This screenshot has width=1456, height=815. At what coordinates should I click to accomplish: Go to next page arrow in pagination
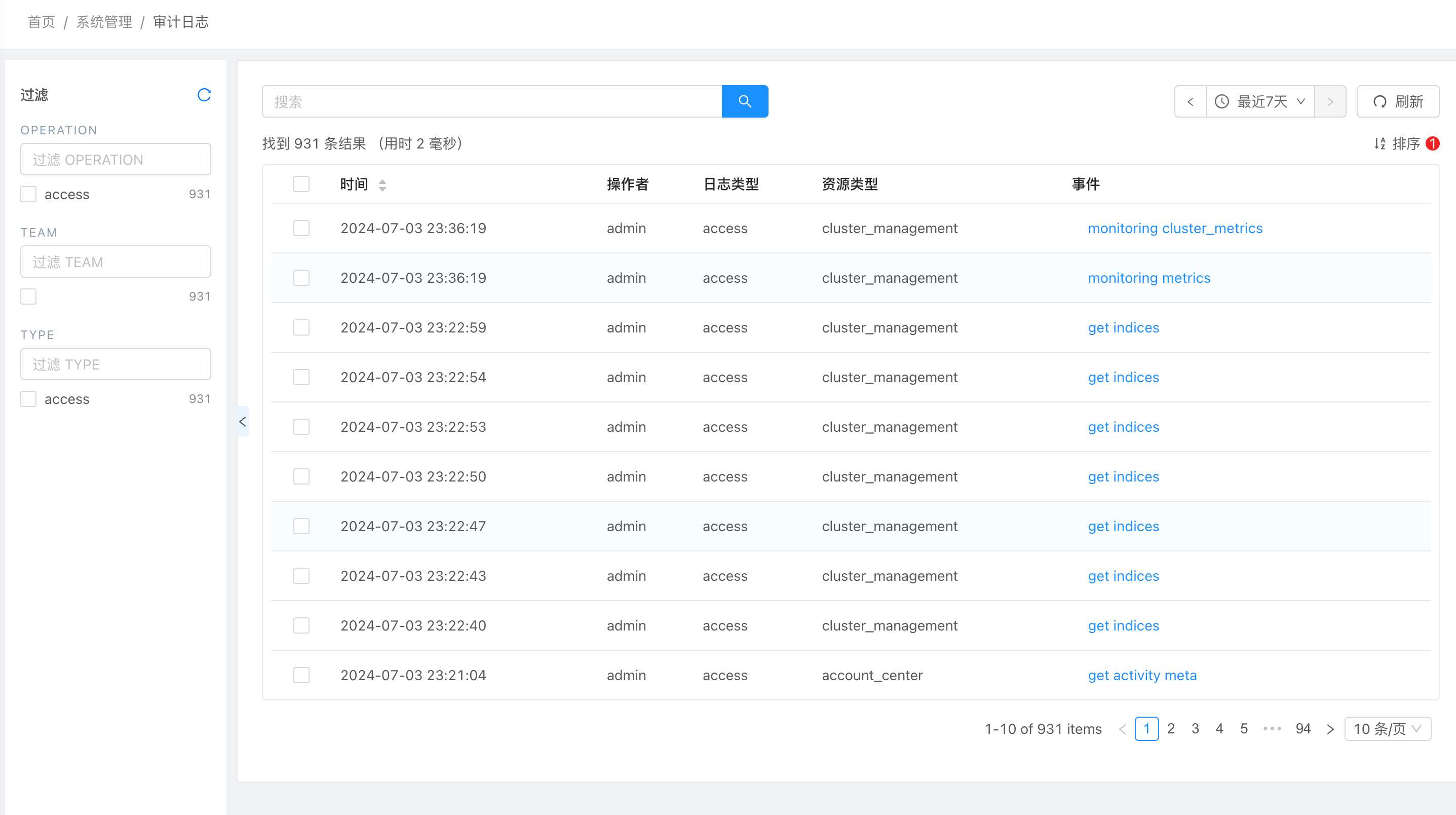[x=1330, y=729]
